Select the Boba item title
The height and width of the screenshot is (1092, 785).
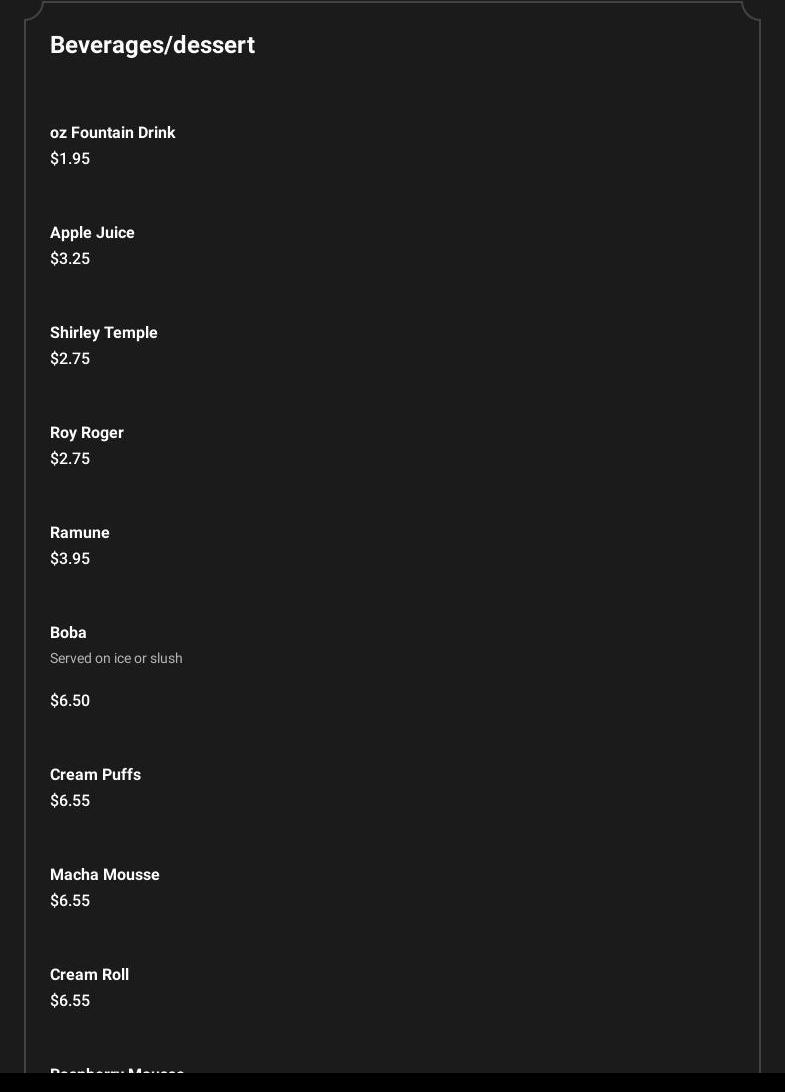coord(68,632)
